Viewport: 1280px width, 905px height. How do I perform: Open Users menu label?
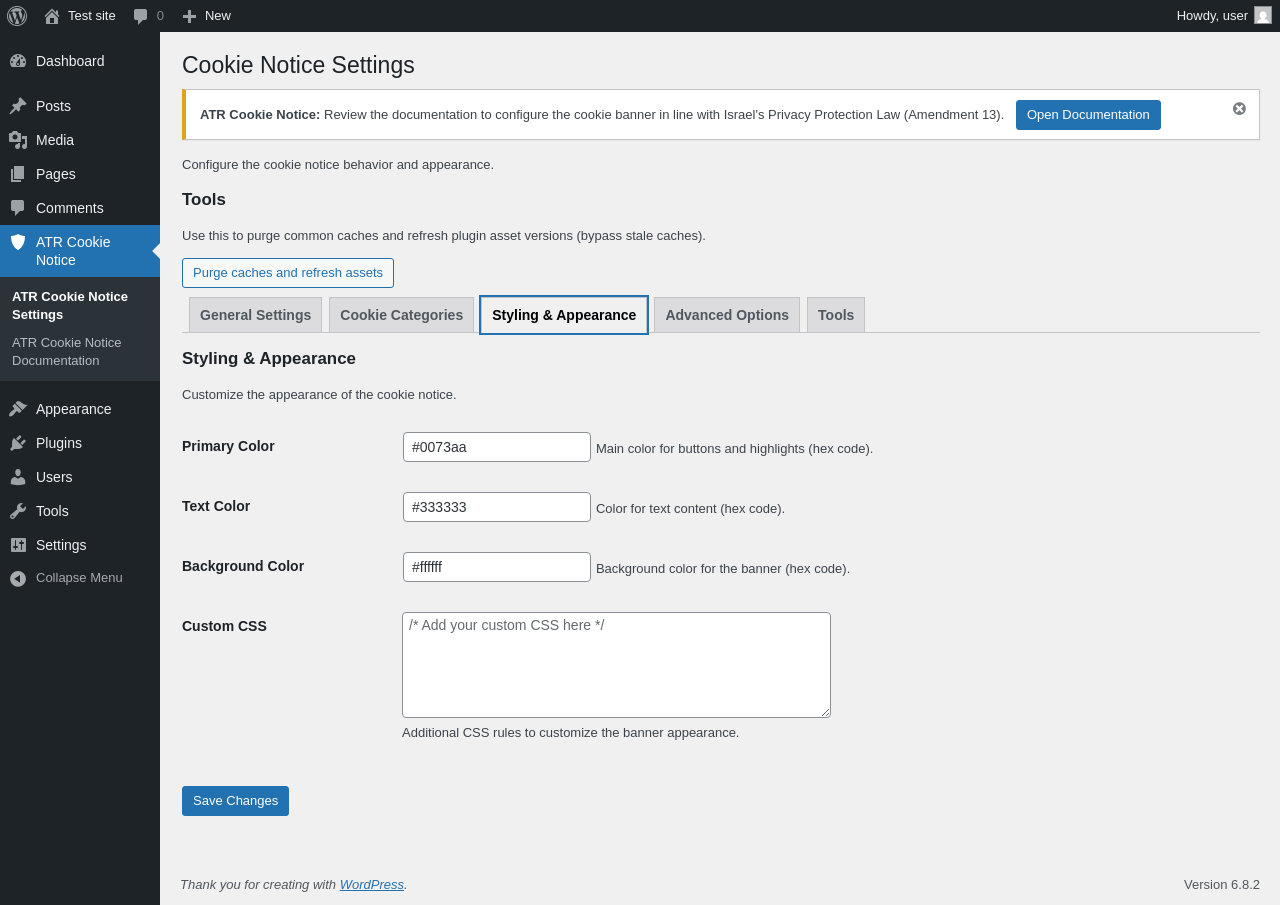[54, 477]
